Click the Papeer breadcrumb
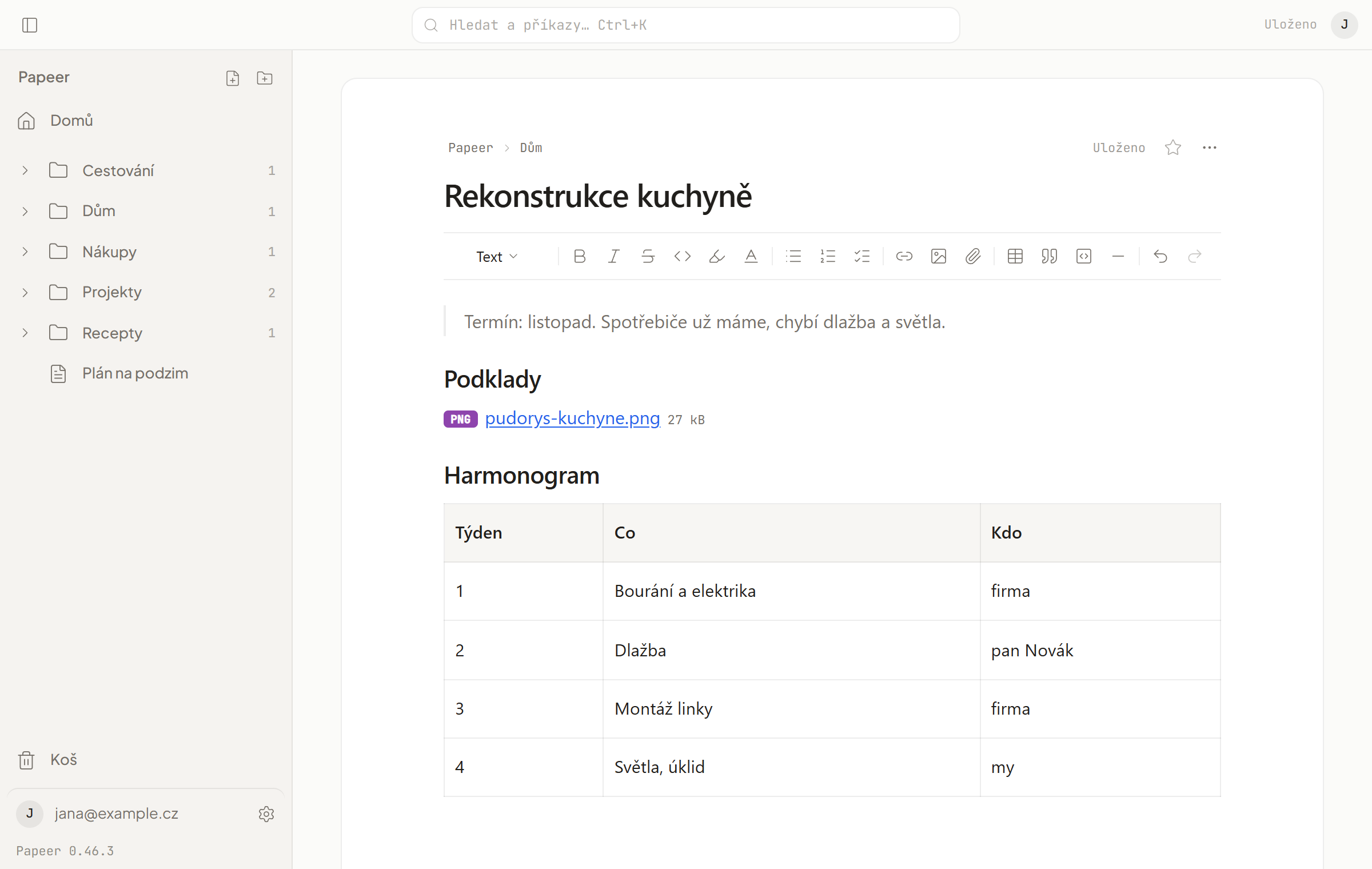The image size is (1372, 869). (x=470, y=148)
